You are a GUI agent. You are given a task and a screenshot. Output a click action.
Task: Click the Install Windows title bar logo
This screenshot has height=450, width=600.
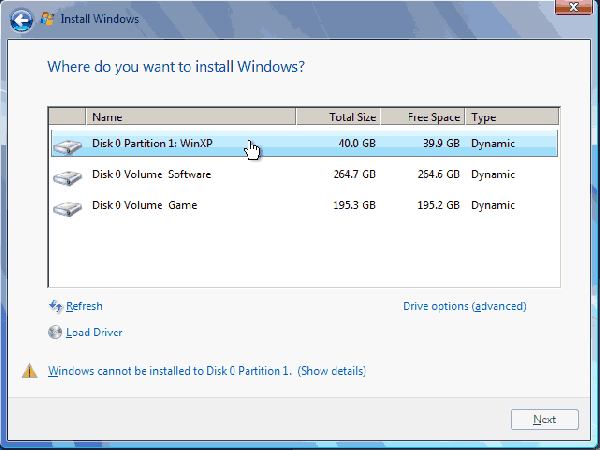tap(48, 19)
